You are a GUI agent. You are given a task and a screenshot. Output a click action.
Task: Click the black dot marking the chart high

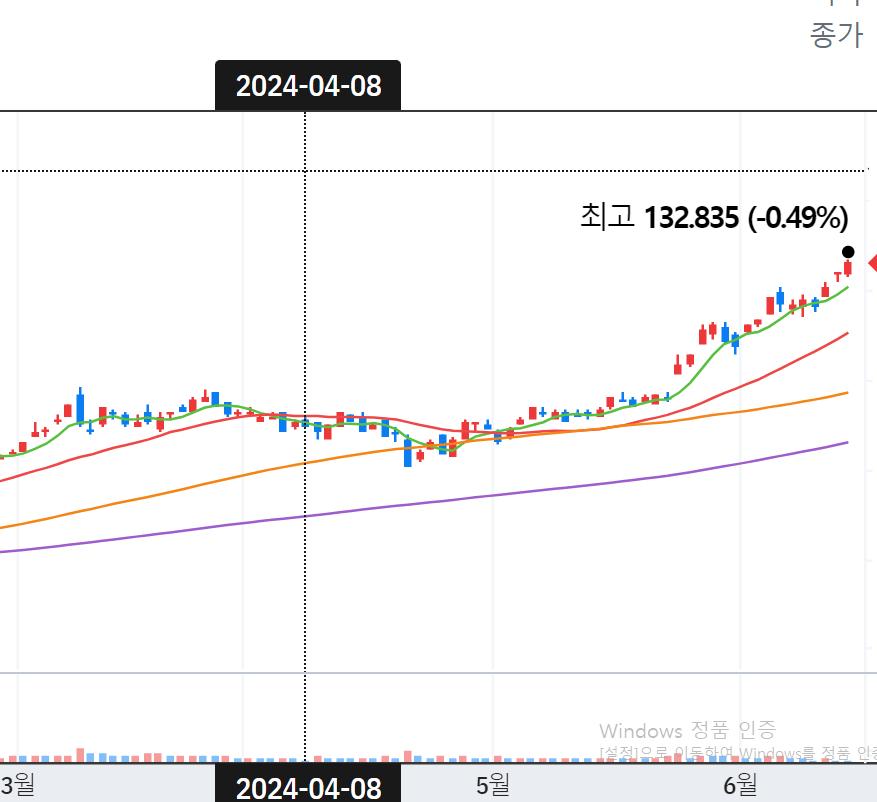point(848,252)
